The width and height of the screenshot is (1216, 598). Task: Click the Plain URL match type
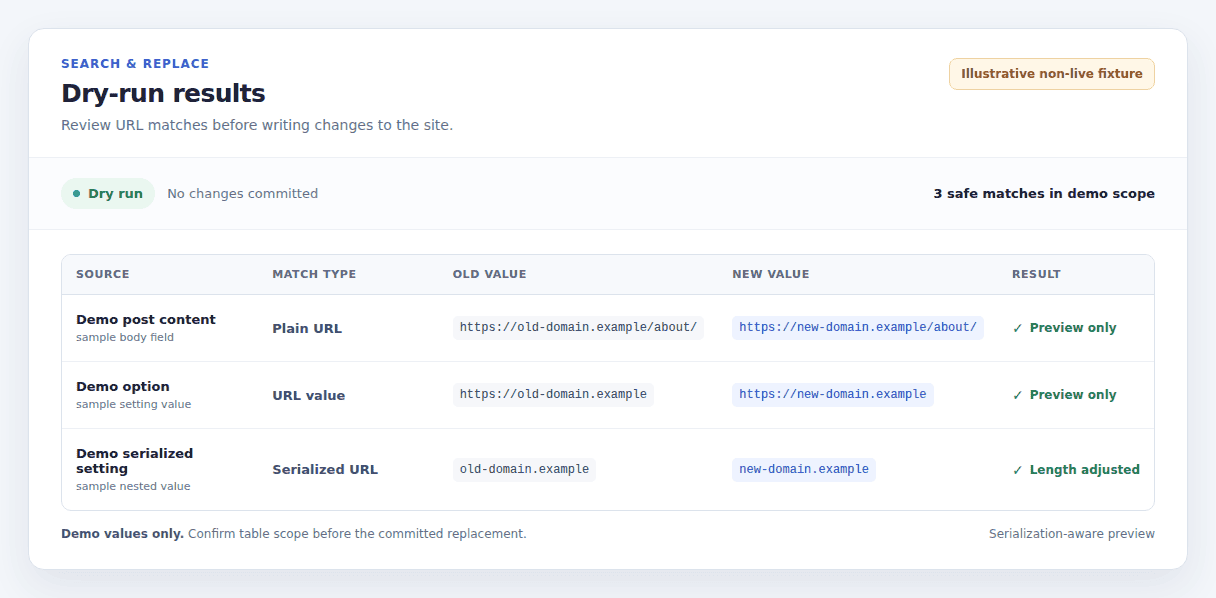click(x=307, y=328)
